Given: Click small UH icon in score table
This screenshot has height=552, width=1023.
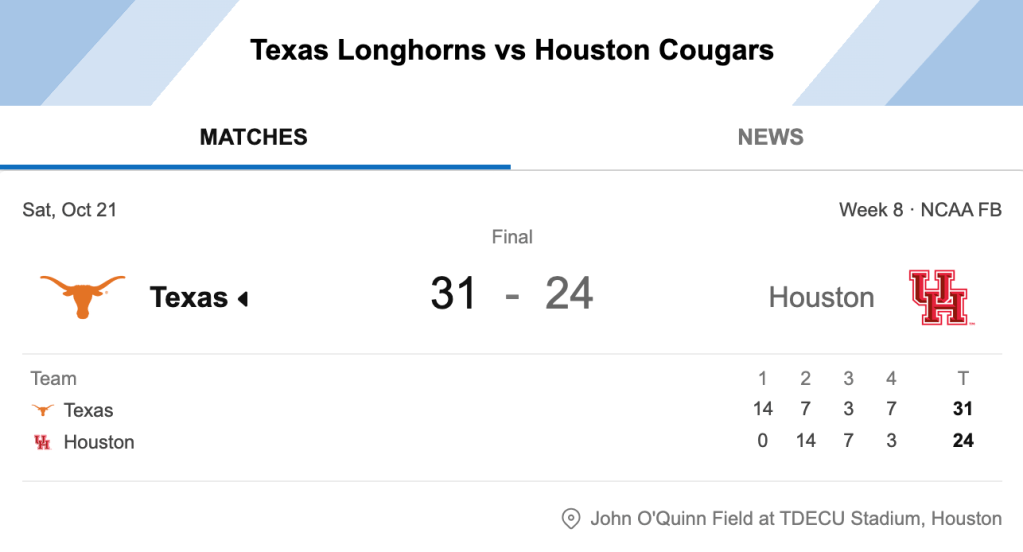Looking at the screenshot, I should coord(42,442).
